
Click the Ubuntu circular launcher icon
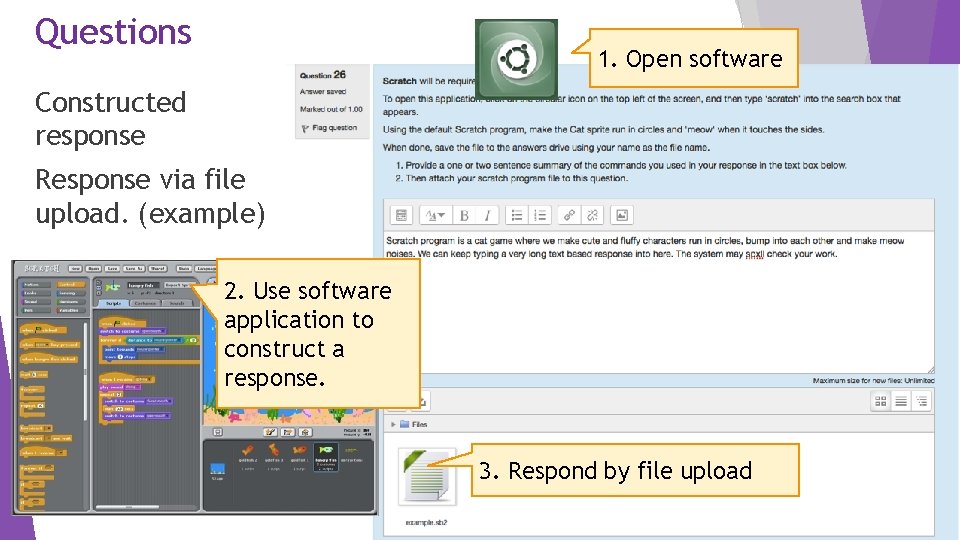tap(516, 59)
